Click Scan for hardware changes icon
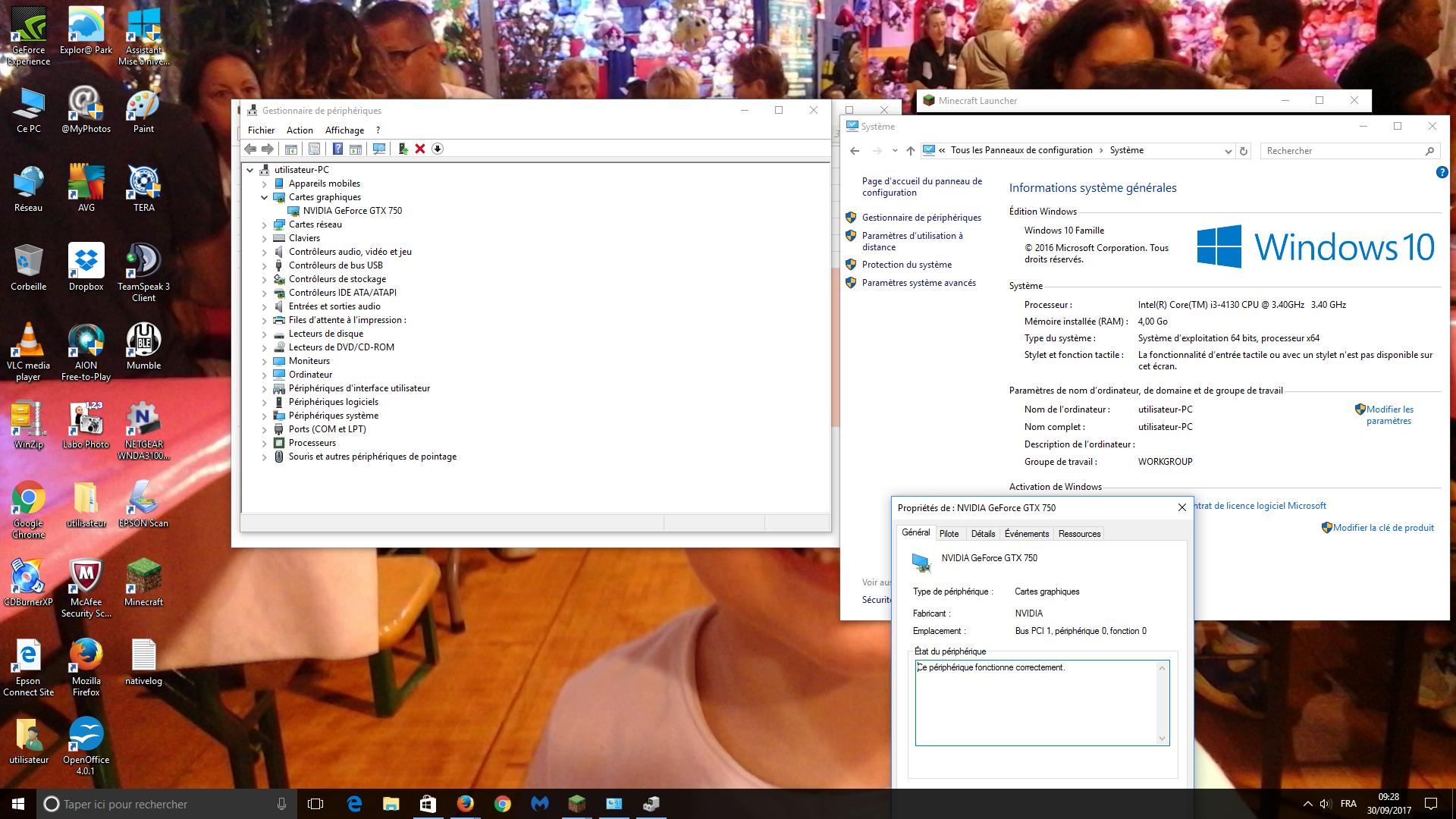This screenshot has width=1456, height=819. [379, 149]
